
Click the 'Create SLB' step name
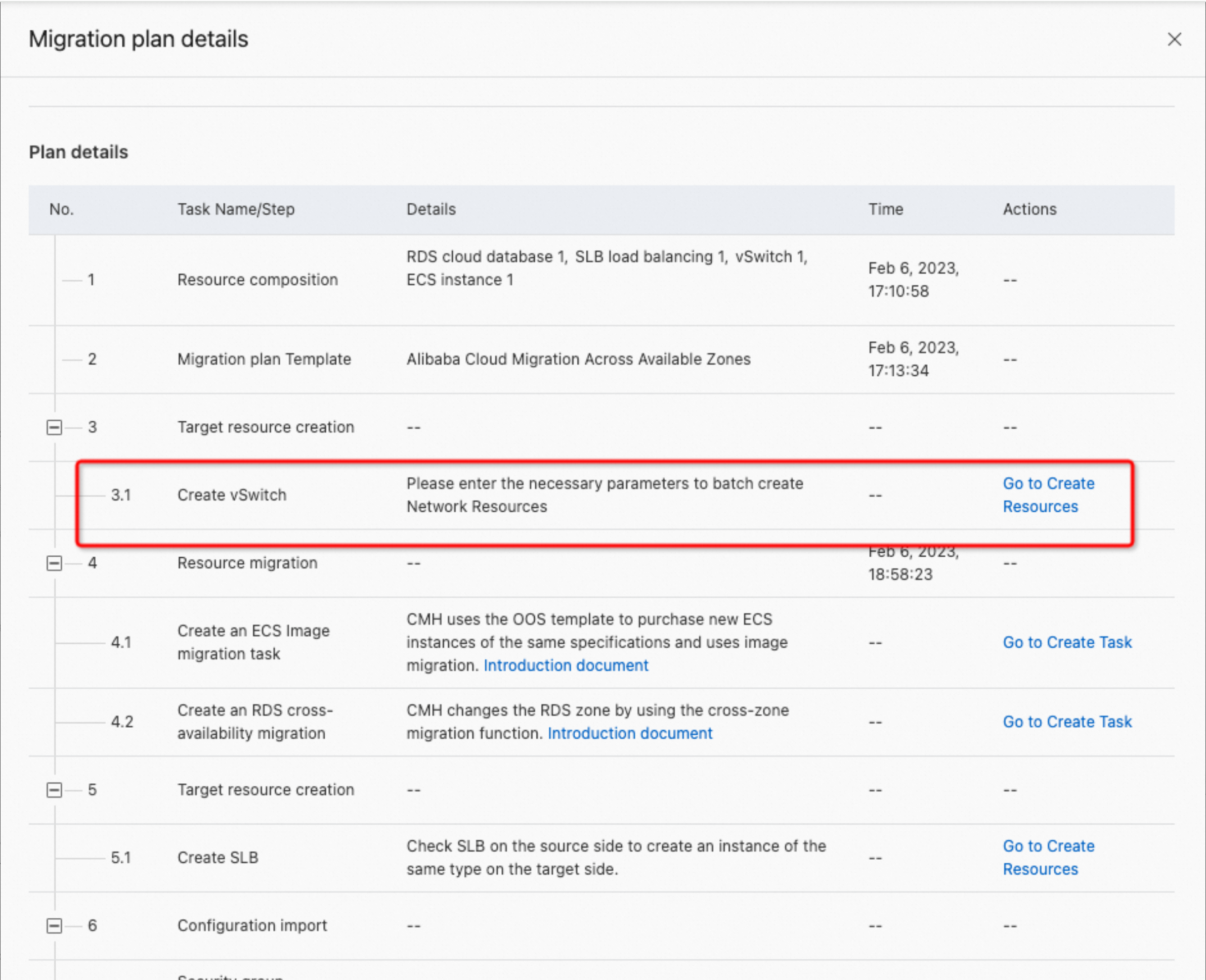tap(218, 858)
